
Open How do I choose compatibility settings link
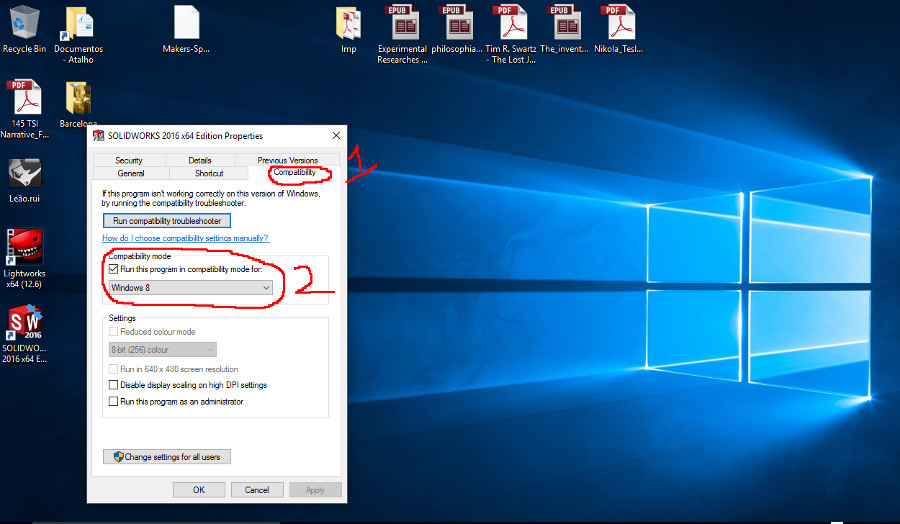(185, 238)
